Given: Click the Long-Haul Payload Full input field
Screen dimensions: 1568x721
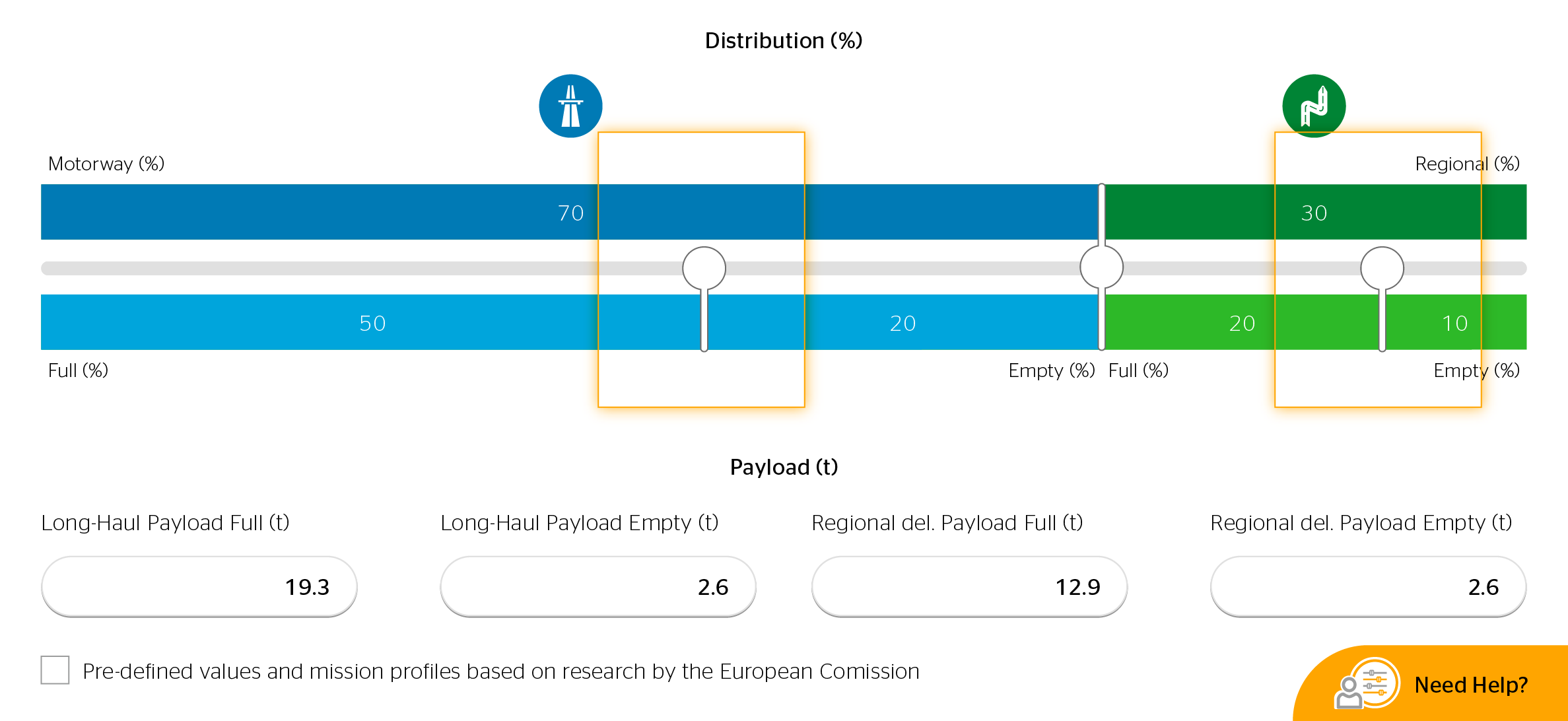Looking at the screenshot, I should [199, 586].
